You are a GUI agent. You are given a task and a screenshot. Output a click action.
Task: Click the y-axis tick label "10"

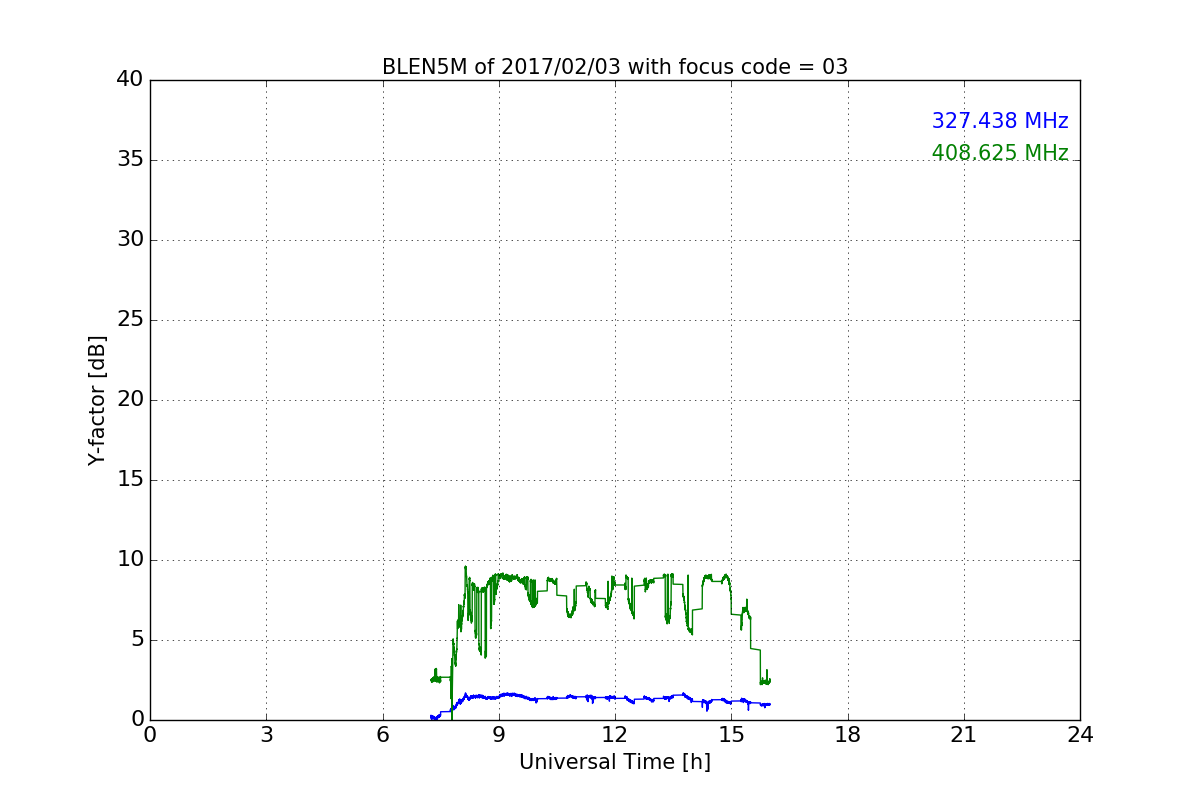(x=130, y=560)
